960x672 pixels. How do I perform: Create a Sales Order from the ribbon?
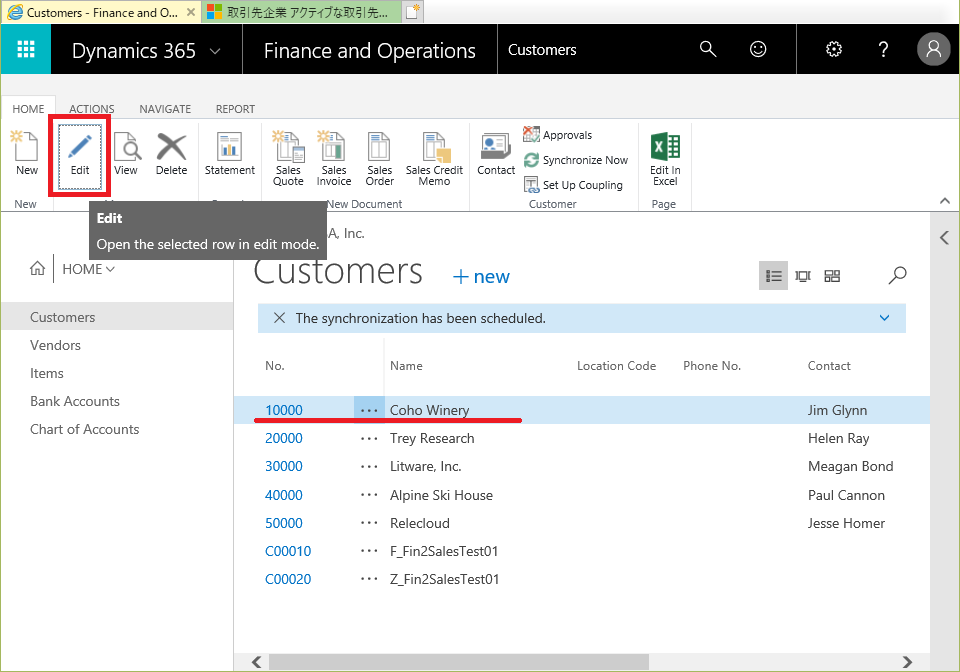click(380, 159)
